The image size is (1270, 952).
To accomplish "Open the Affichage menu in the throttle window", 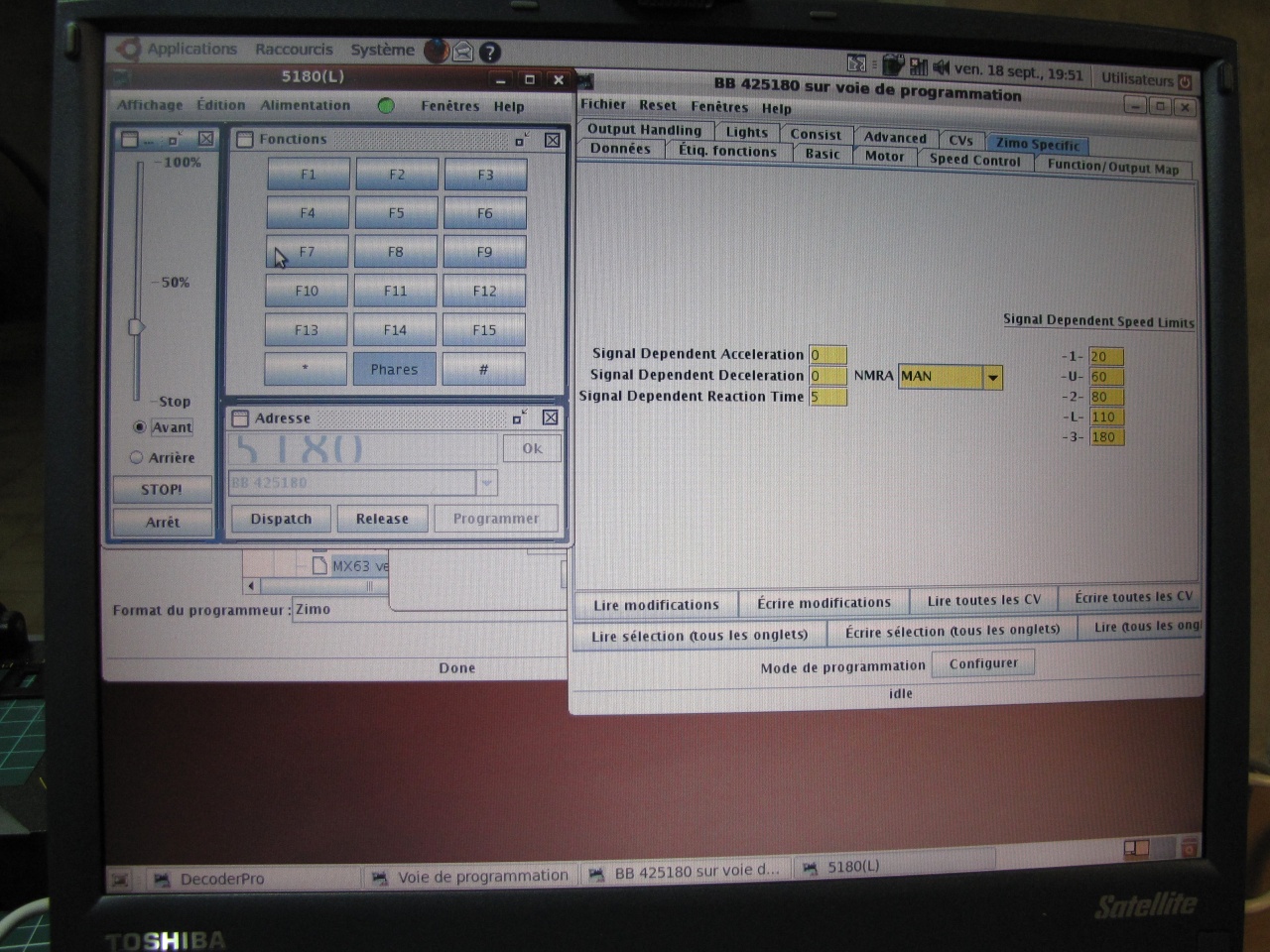I will coord(150,105).
